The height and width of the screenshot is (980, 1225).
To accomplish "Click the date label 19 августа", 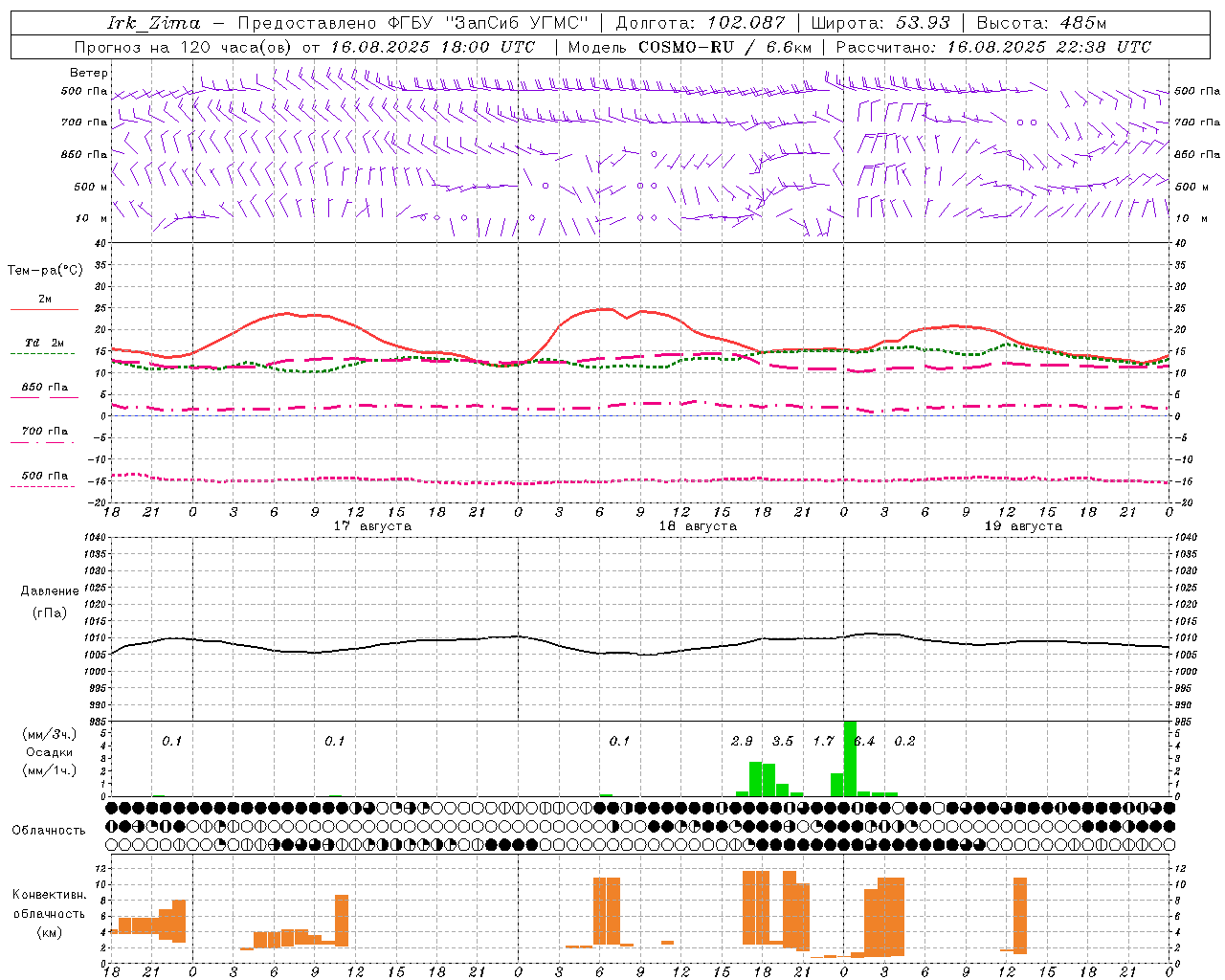I will pyautogui.click(x=1023, y=526).
